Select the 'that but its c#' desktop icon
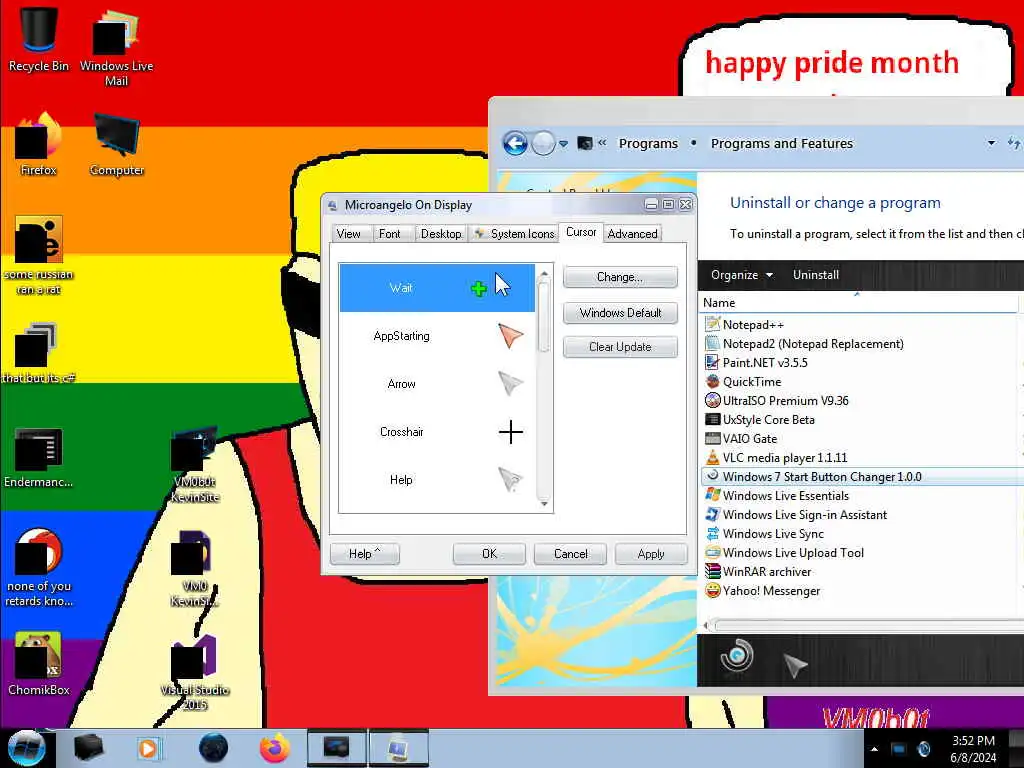The image size is (1024, 768). click(x=39, y=353)
